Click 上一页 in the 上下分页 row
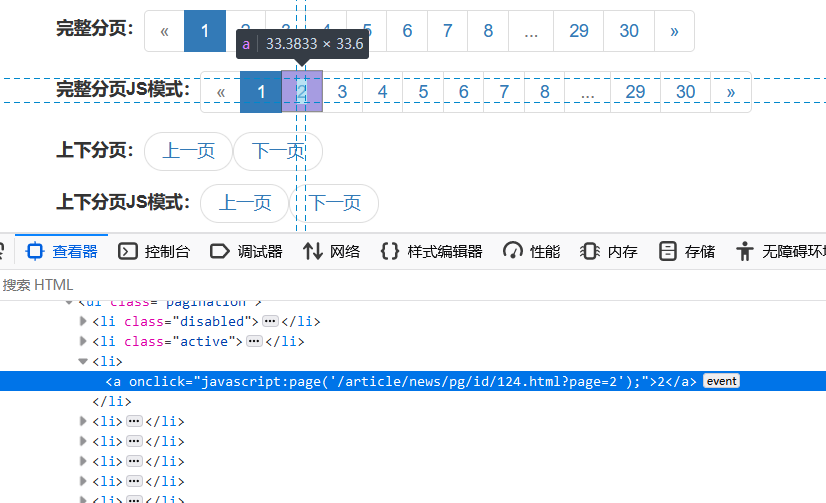This screenshot has height=503, width=826. [189, 151]
